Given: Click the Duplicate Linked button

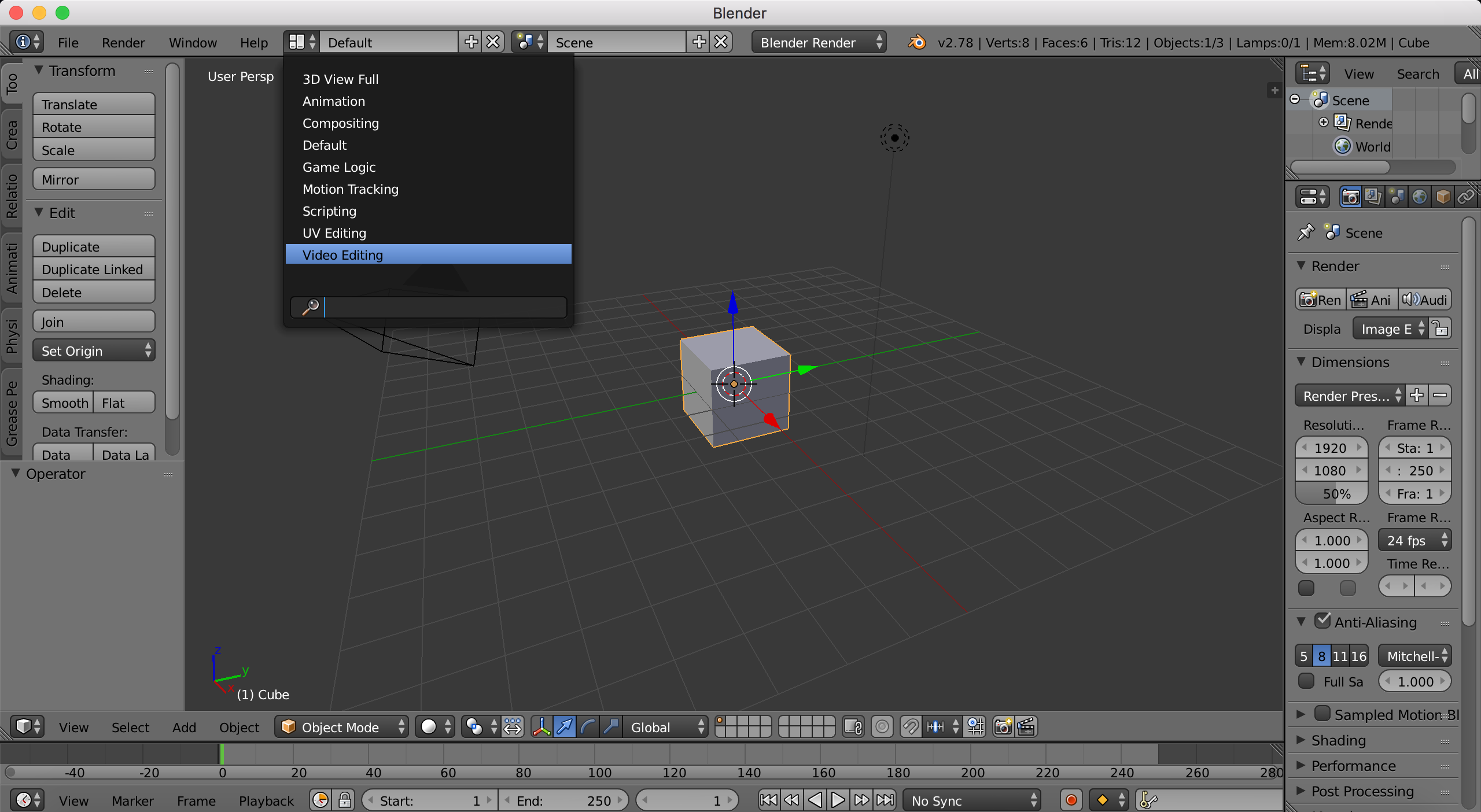Looking at the screenshot, I should [93, 270].
